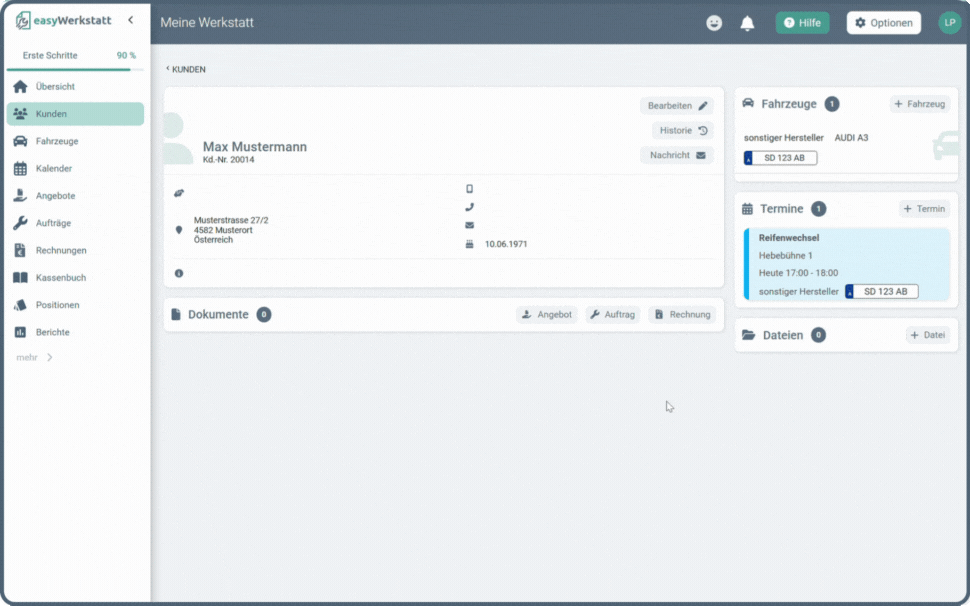Viewport: 970px width, 606px height.
Task: Expand the 'mehr' sidebar section
Action: pyautogui.click(x=34, y=358)
